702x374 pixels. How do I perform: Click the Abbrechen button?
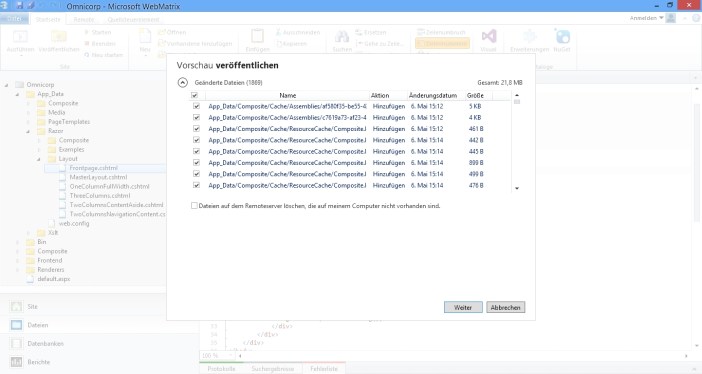pos(505,307)
